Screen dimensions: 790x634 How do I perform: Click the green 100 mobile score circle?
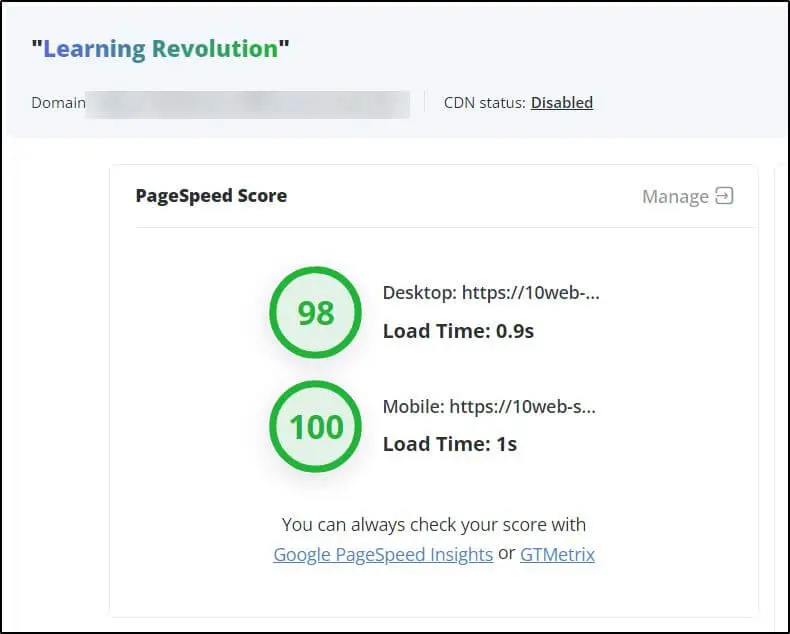click(316, 427)
